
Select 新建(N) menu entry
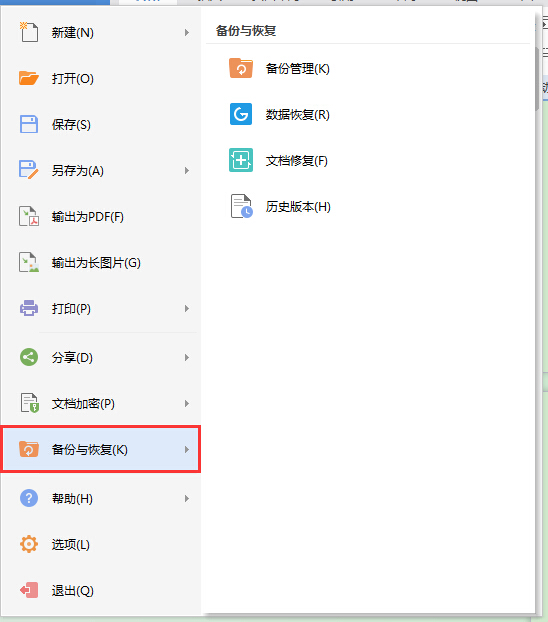click(101, 33)
